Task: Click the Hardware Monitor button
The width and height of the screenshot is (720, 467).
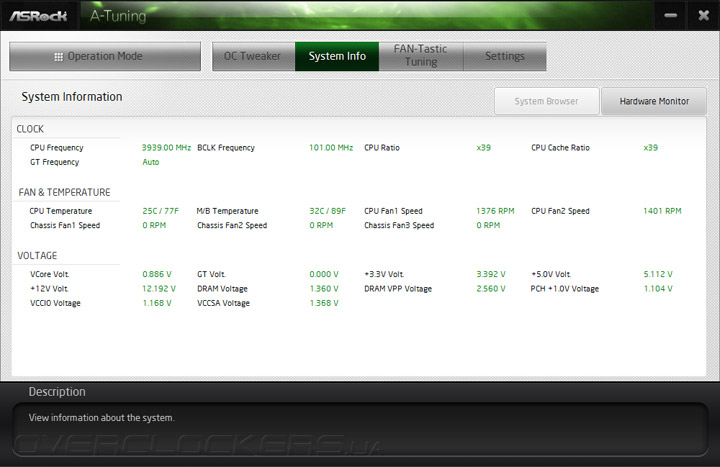Action: [x=654, y=101]
